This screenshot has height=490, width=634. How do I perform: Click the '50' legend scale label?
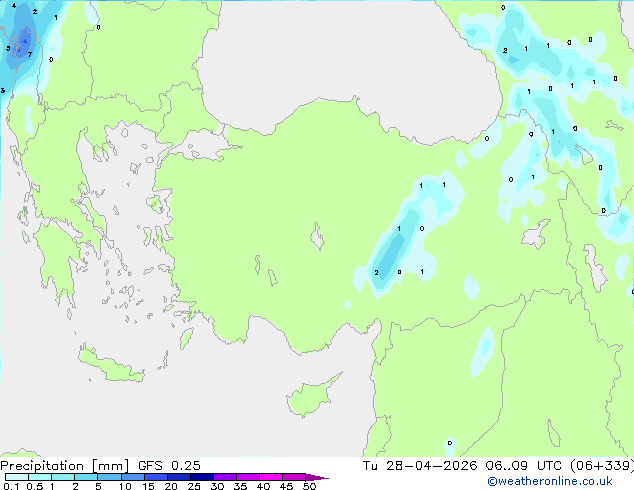pos(309,486)
